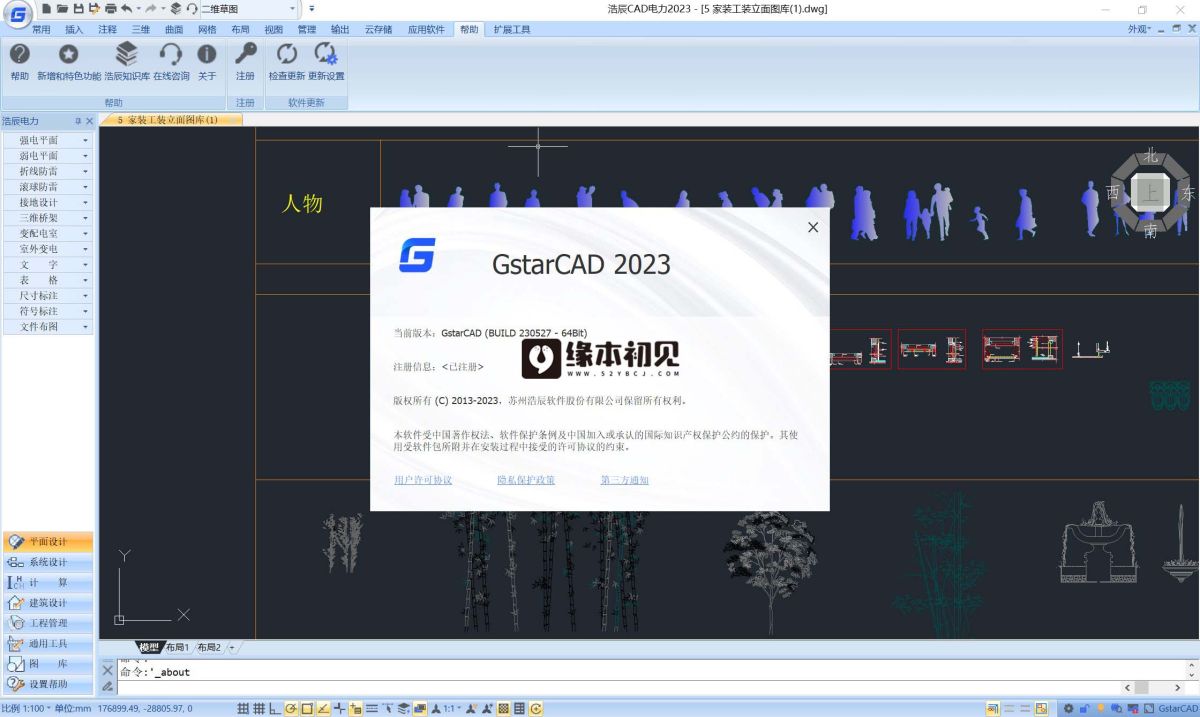Screen dimensions: 1200x717
Task: Open the 帮助 question mark ribbon icon
Action: [x=20, y=54]
